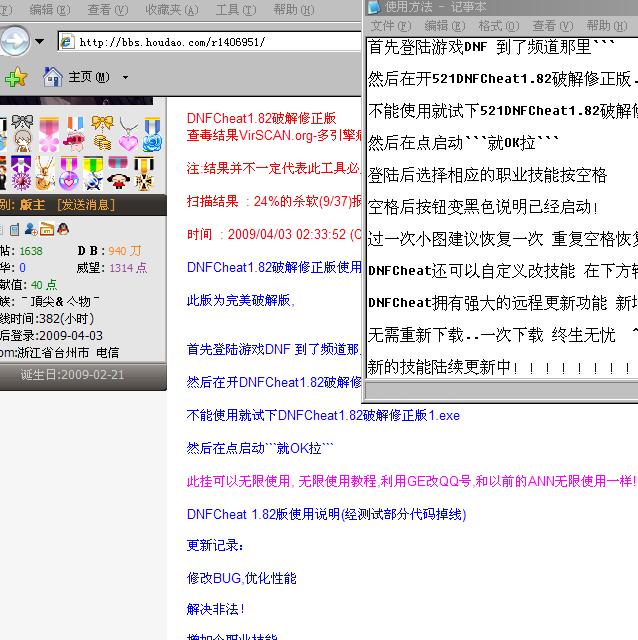The height and width of the screenshot is (640, 638).
Task: Open the browser 编辑(E) menu
Action: pos(50,9)
